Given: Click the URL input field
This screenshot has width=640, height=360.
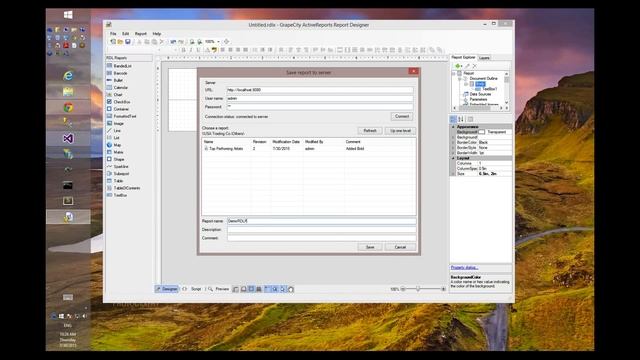Looking at the screenshot, I should tap(320, 90).
